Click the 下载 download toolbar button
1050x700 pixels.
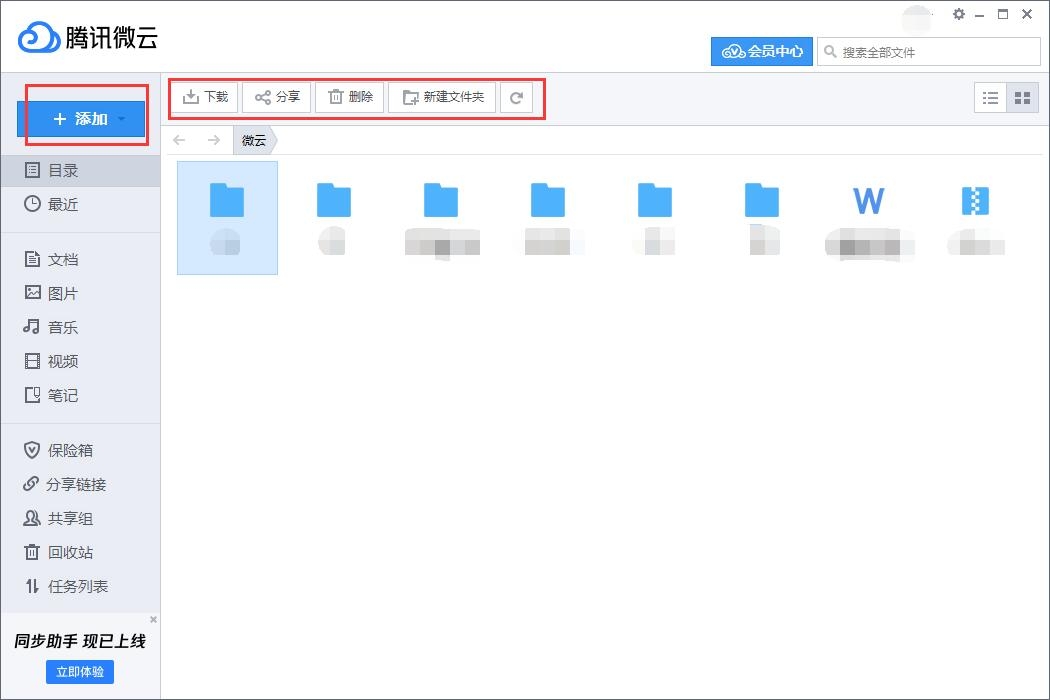206,97
